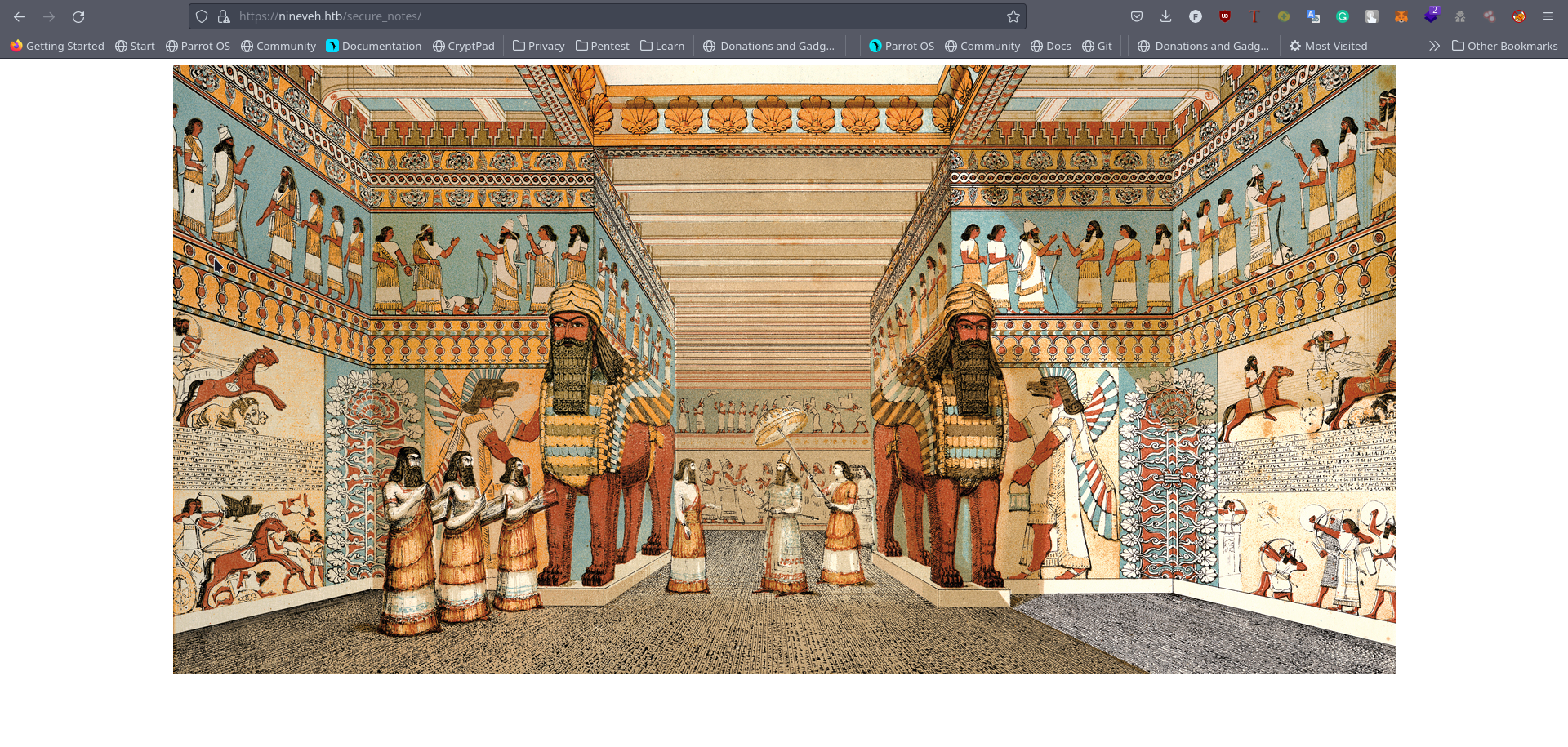Click the faded red circles extension icon
This screenshot has width=1568, height=747.
pos(1490,16)
